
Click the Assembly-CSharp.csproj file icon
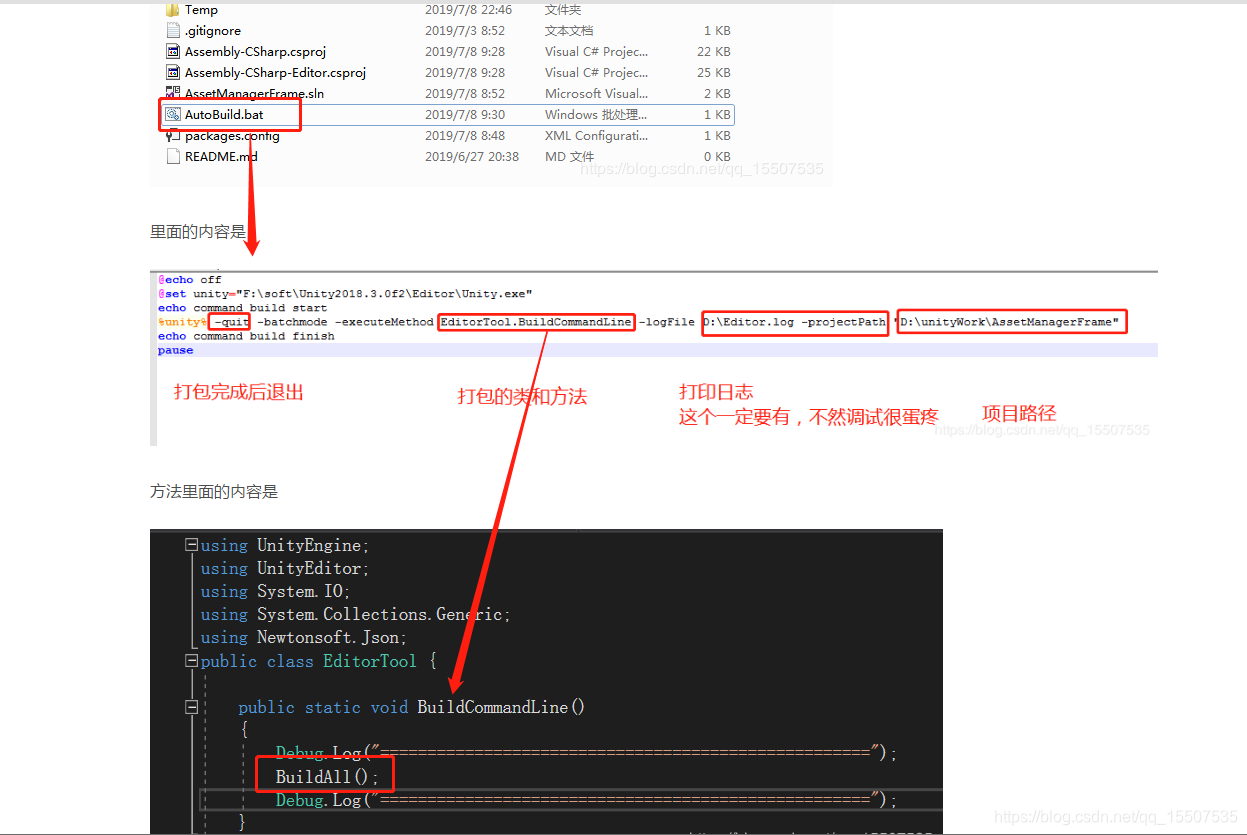click(x=172, y=52)
